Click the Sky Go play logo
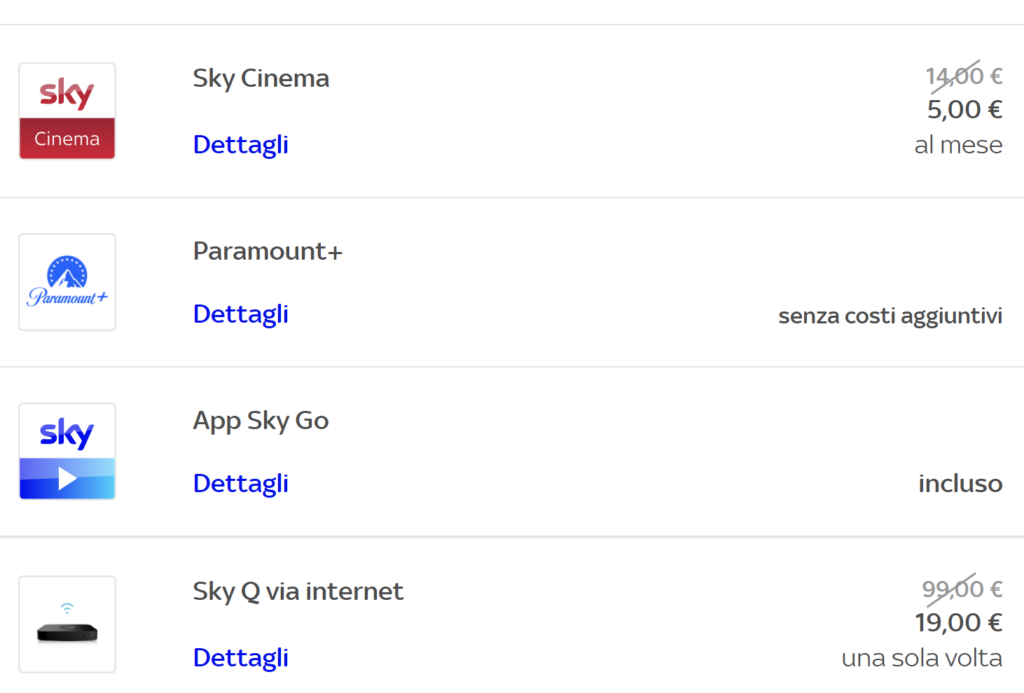 (x=67, y=451)
